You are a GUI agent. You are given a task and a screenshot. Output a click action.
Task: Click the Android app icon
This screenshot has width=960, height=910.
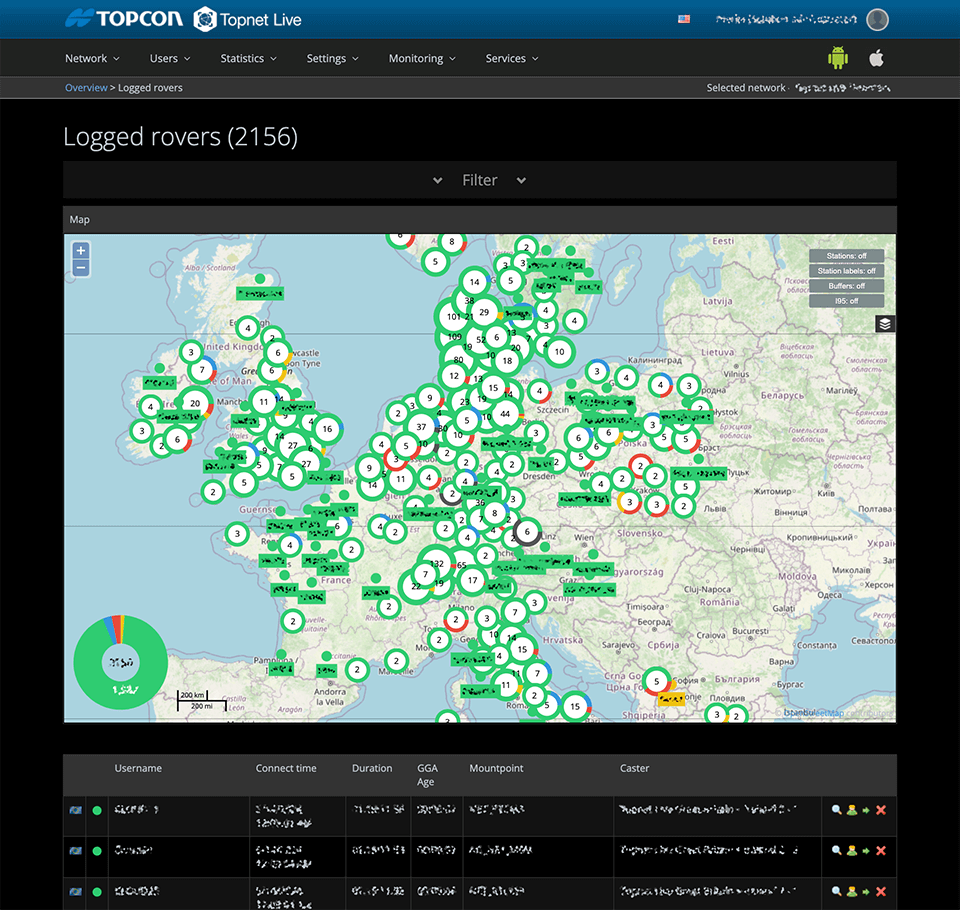pos(837,58)
